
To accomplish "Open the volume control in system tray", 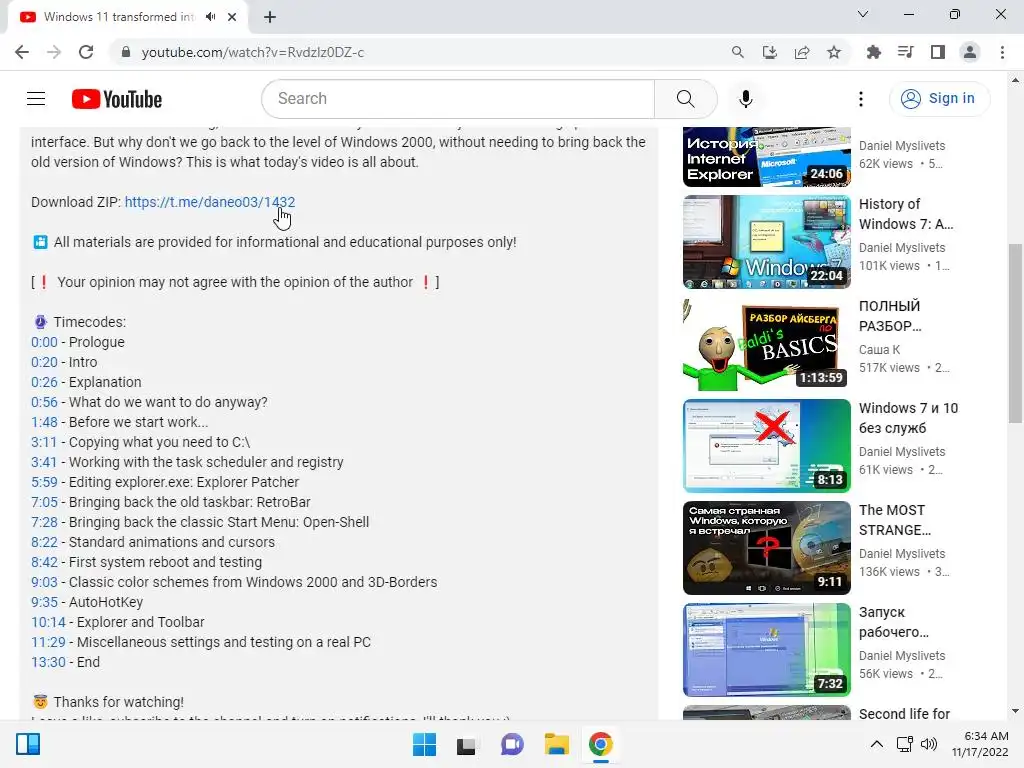I will click(x=929, y=744).
